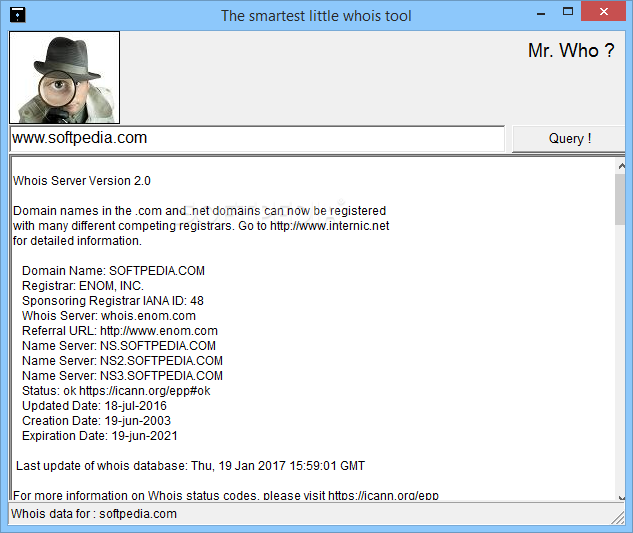Click 'Updated Date: 18-jul-2016' line
This screenshot has height=533, width=633.
point(94,406)
